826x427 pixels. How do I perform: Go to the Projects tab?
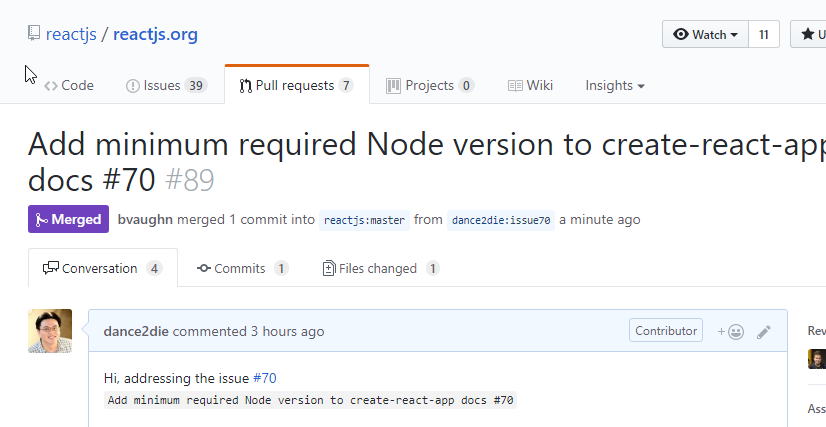pyautogui.click(x=430, y=86)
